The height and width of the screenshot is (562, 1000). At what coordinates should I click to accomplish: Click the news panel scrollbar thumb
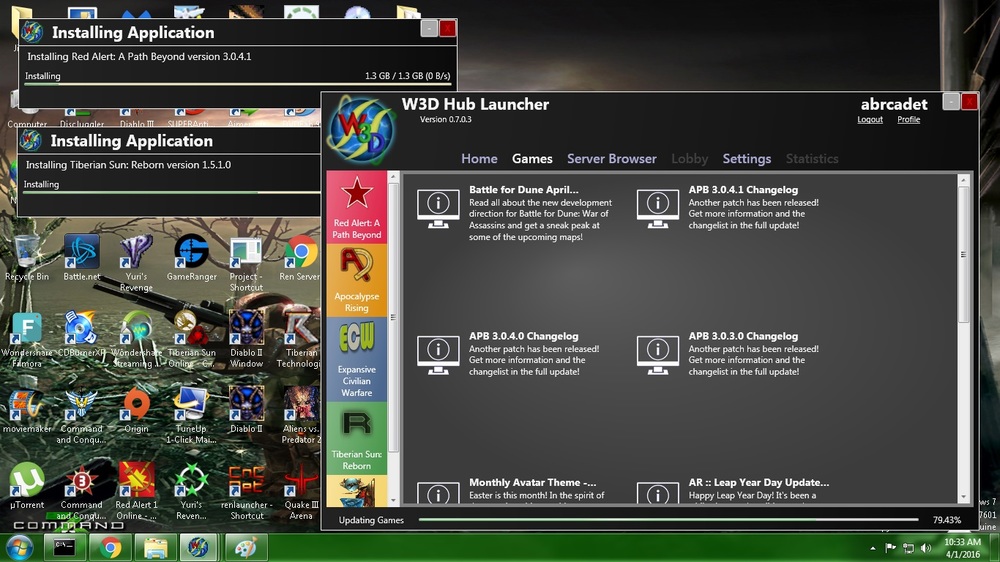coord(964,255)
